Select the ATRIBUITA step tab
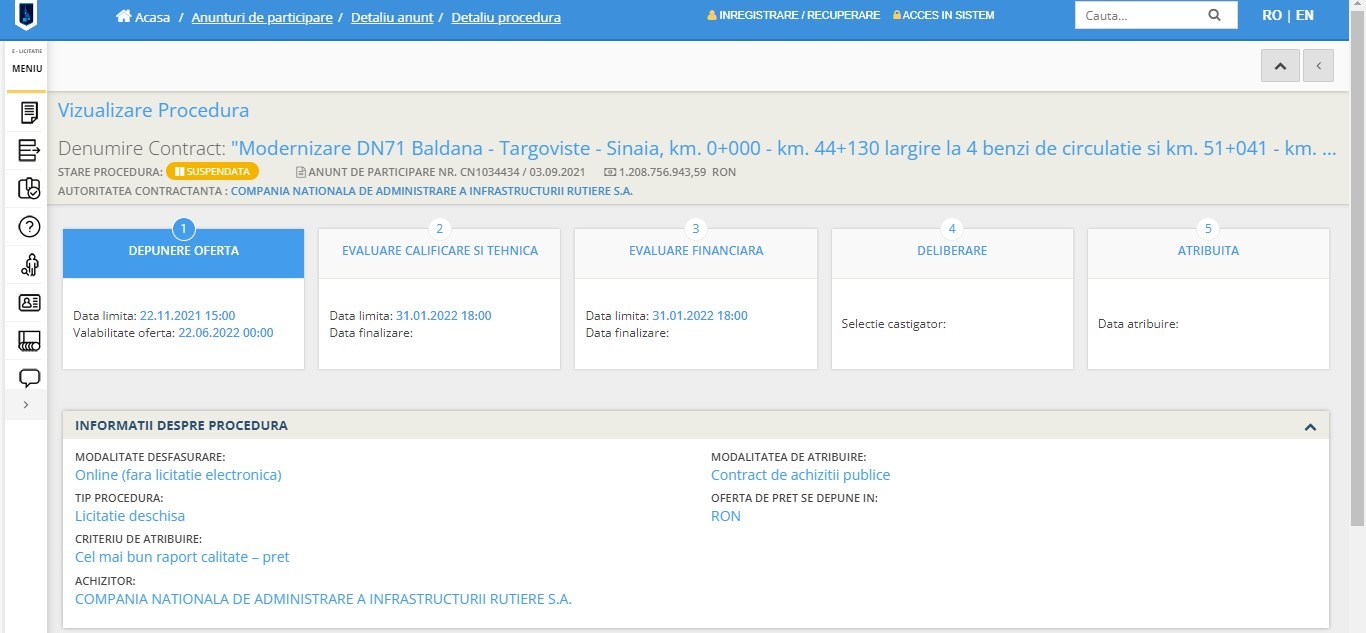 (x=1208, y=252)
